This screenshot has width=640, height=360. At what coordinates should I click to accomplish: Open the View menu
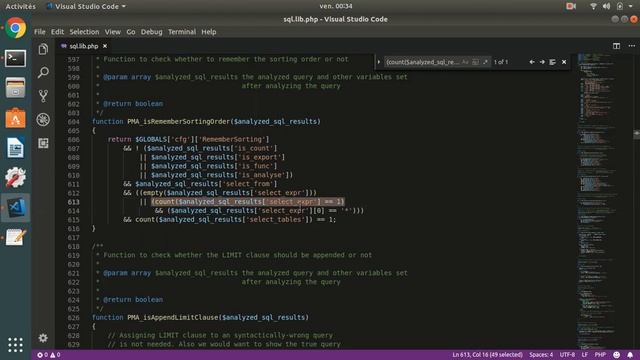(x=112, y=32)
